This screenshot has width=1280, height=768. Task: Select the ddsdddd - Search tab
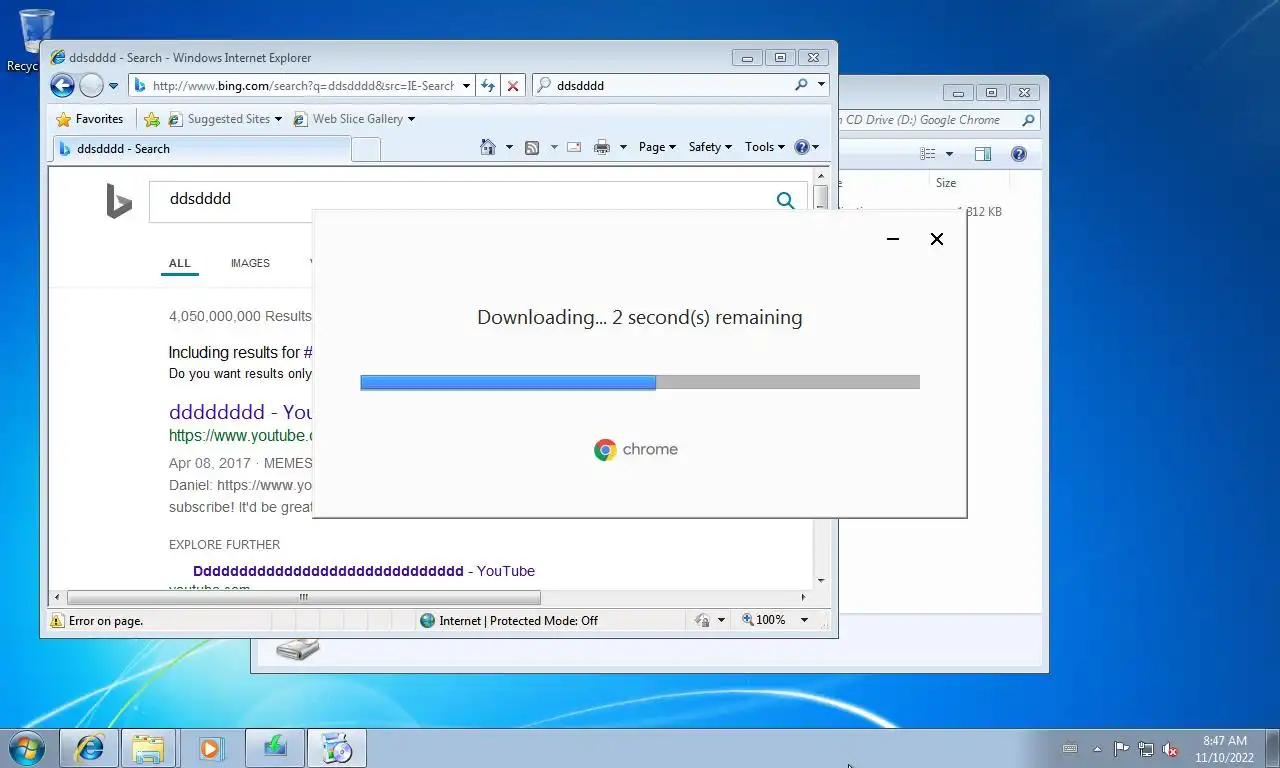click(x=201, y=149)
